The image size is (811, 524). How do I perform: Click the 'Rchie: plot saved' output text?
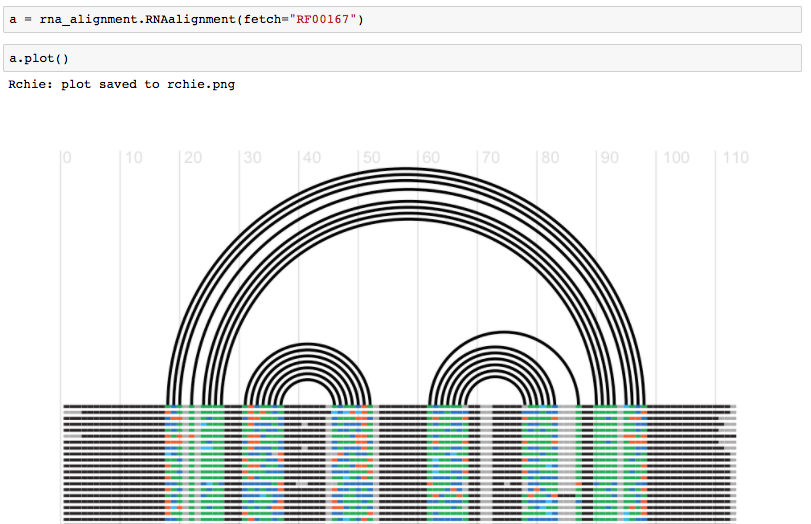(121, 85)
